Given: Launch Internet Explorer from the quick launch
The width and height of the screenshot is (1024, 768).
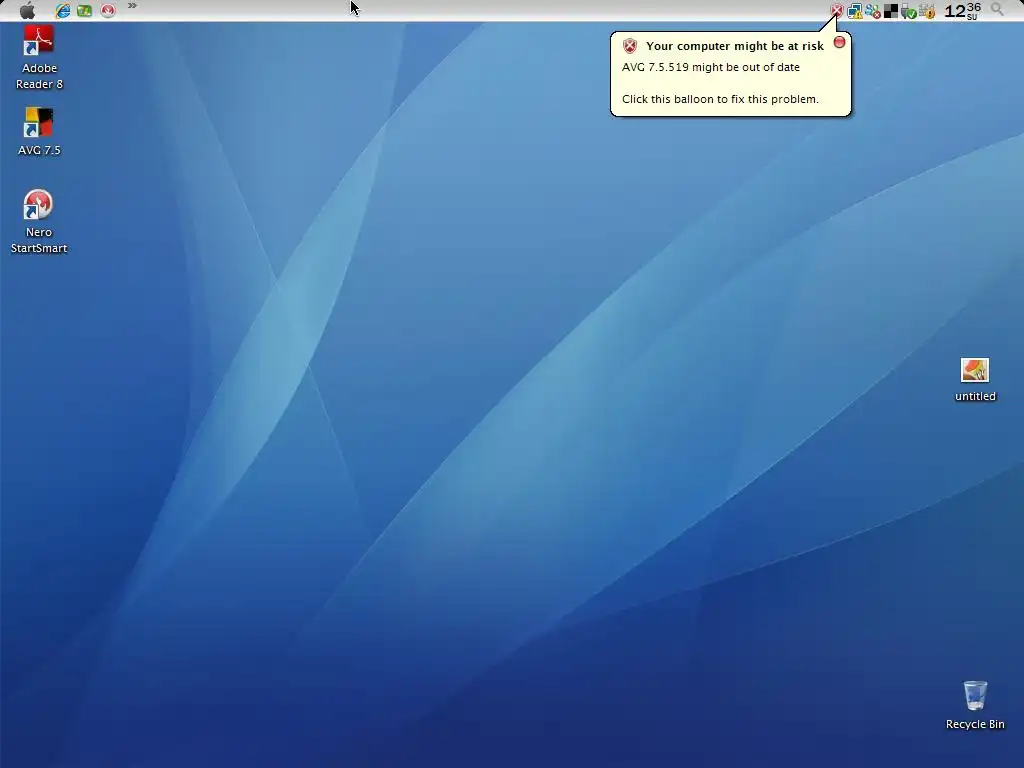Looking at the screenshot, I should [x=63, y=10].
